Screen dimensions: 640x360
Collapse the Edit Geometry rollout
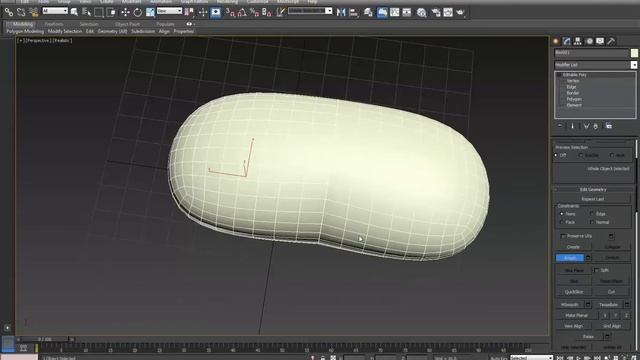(x=593, y=189)
